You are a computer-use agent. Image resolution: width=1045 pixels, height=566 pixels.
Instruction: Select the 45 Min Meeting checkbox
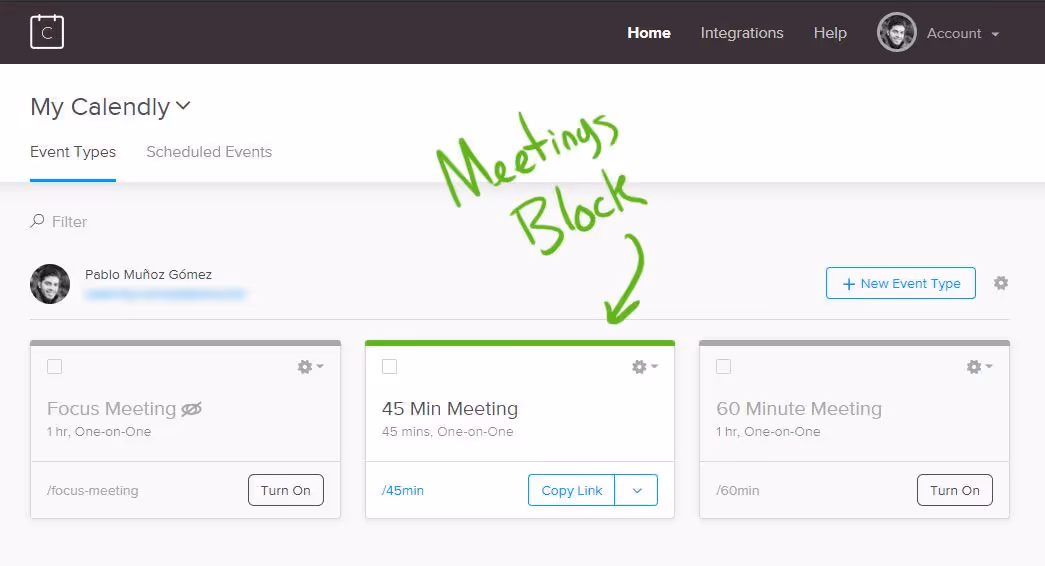click(x=390, y=367)
